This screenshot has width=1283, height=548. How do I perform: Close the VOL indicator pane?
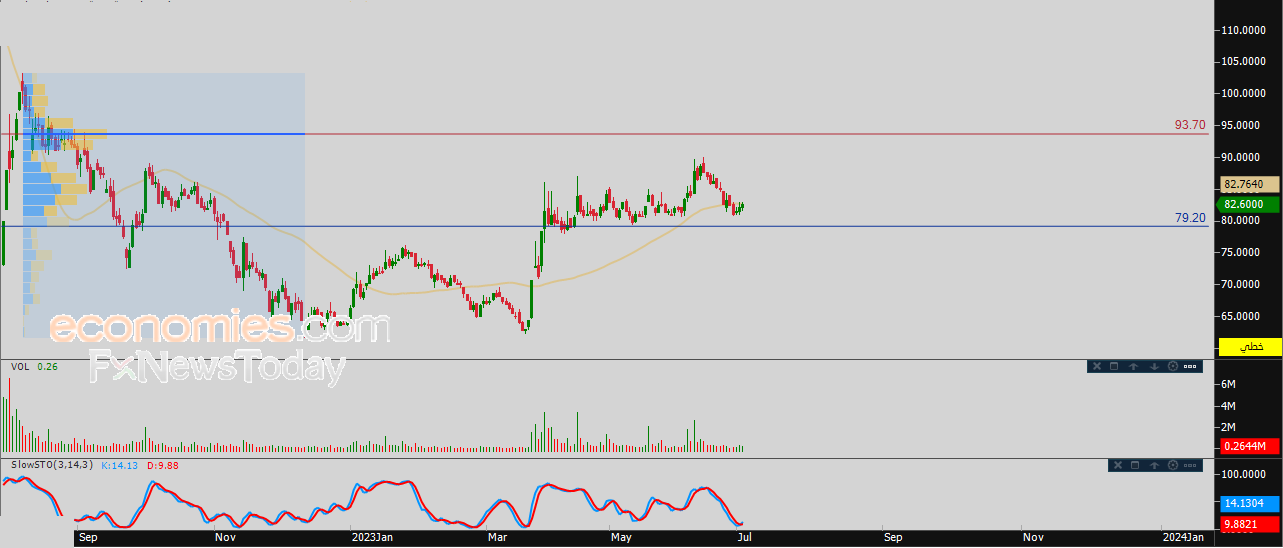point(1097,366)
